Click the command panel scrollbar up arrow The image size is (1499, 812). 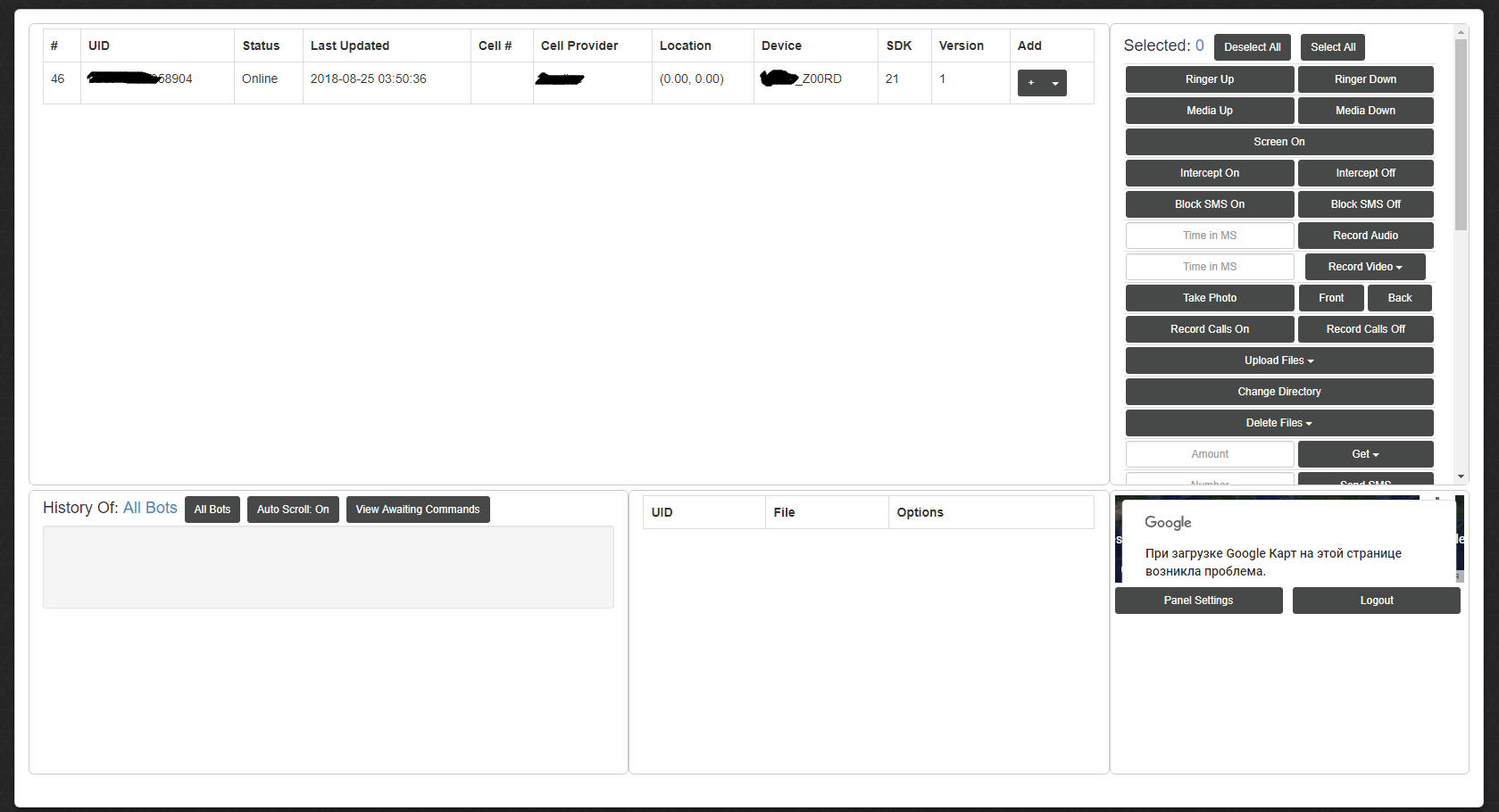[x=1461, y=32]
